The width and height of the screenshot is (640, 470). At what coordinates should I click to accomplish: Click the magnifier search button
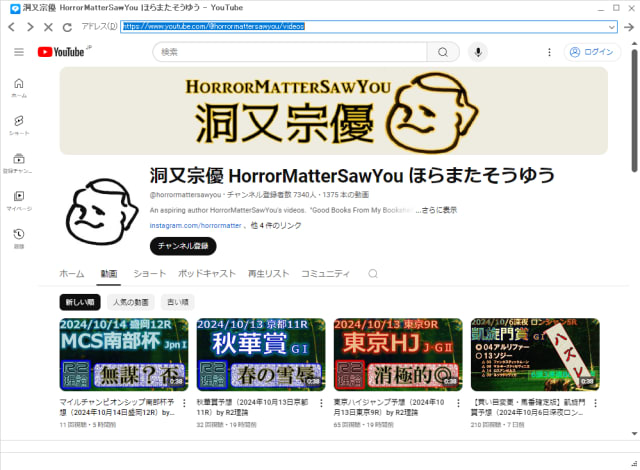coord(443,52)
